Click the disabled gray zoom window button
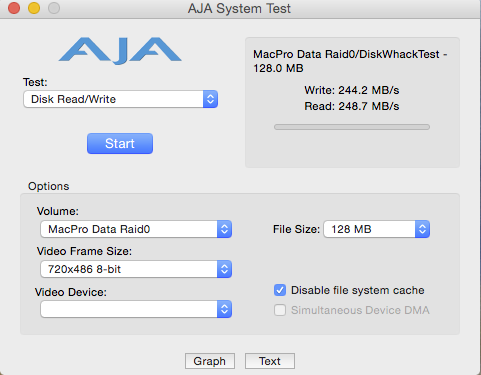The height and width of the screenshot is (375, 481). pos(54,8)
